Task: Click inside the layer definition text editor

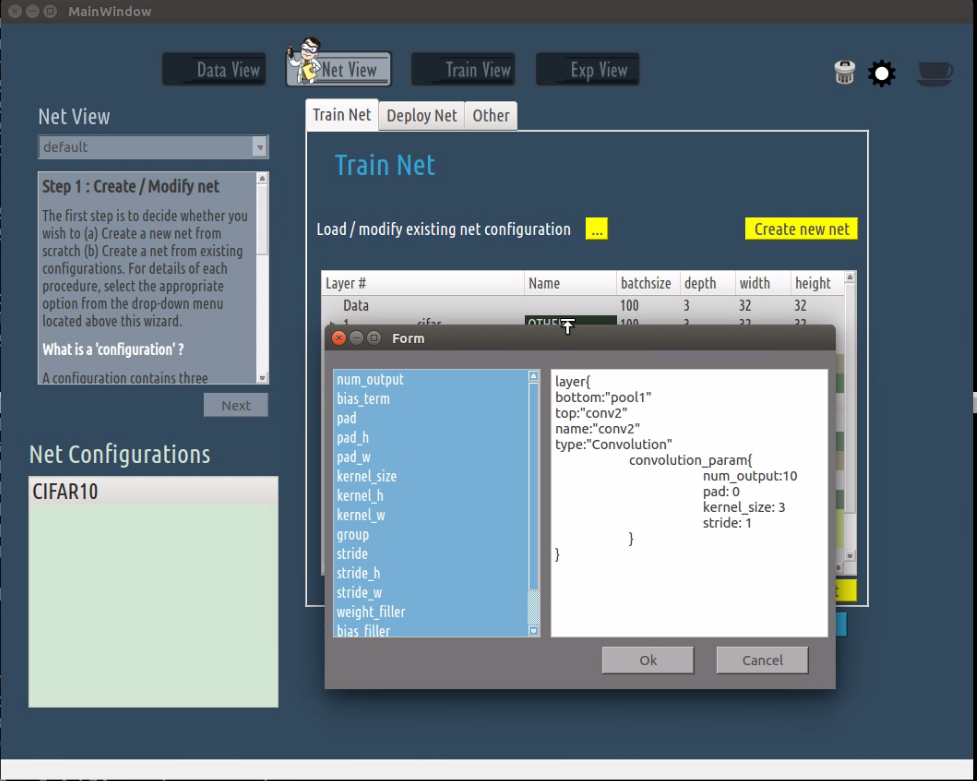Action: click(689, 590)
